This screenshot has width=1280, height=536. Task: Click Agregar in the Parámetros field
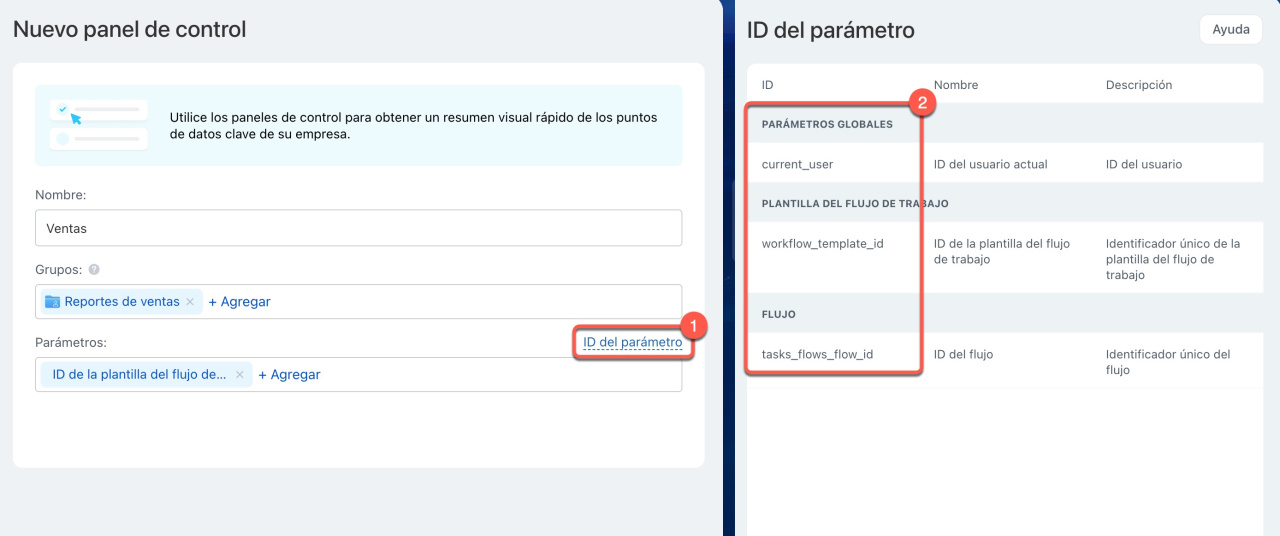[x=289, y=375]
